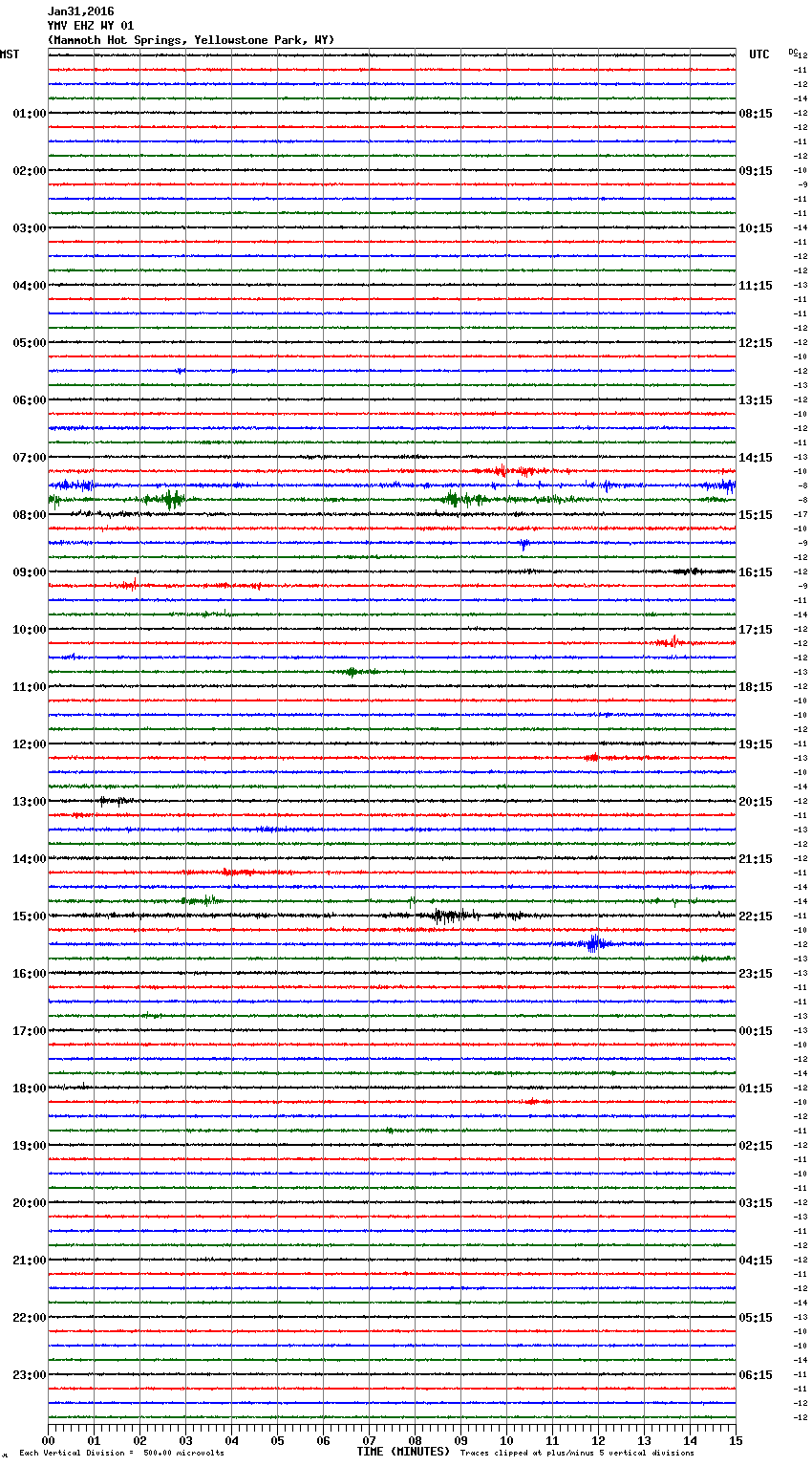
Task: Select the 12:00 MST time label
Action: pos(29,744)
